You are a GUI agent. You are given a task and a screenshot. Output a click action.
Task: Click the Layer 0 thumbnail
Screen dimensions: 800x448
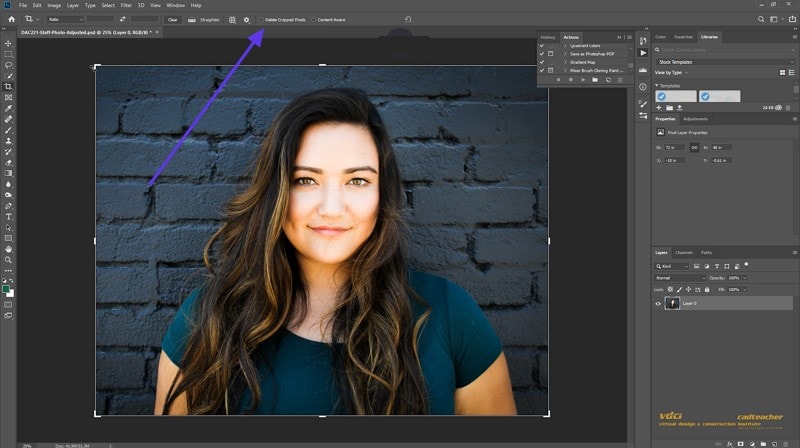tap(672, 304)
